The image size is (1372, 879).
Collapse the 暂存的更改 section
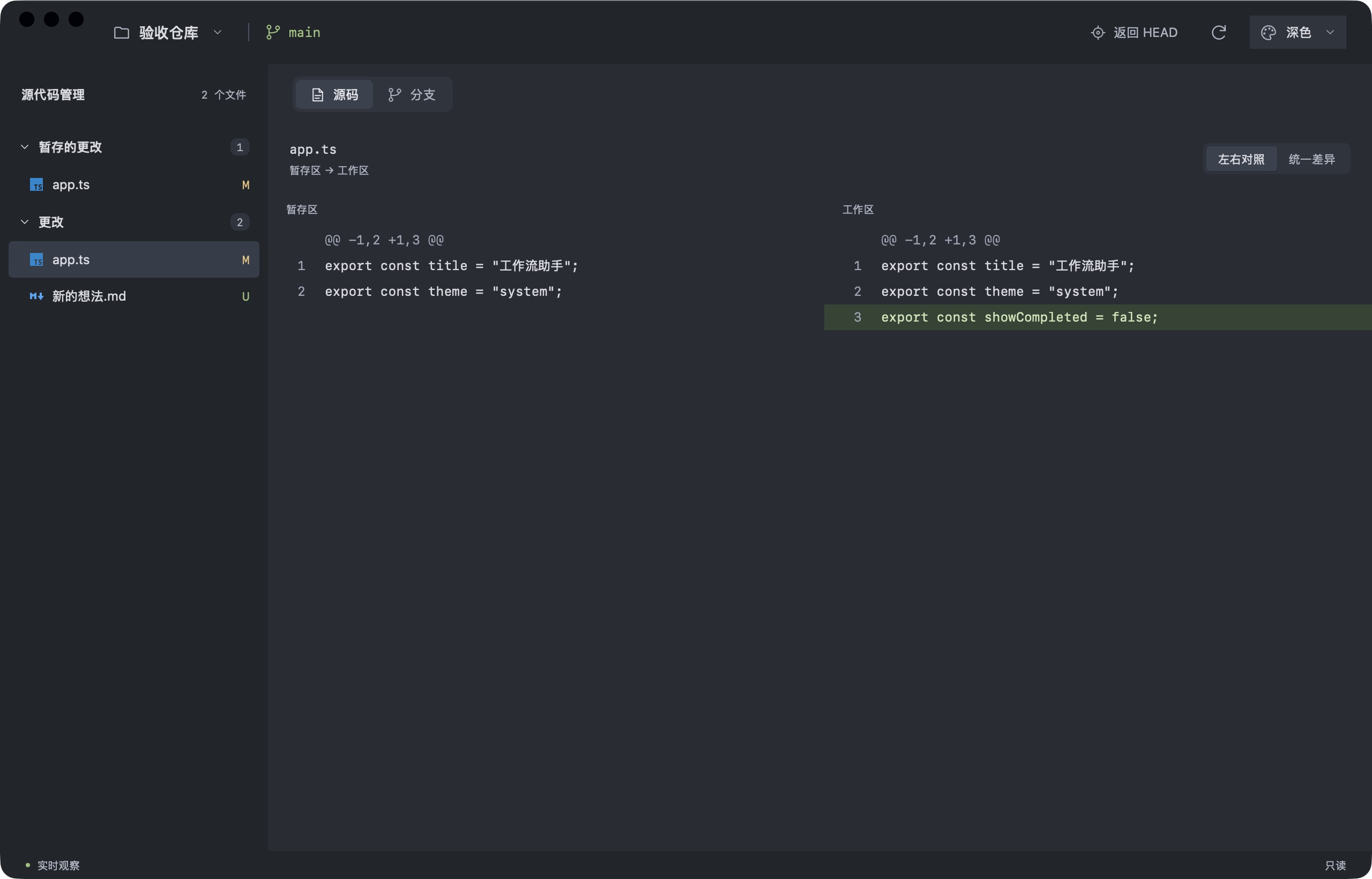(x=25, y=147)
